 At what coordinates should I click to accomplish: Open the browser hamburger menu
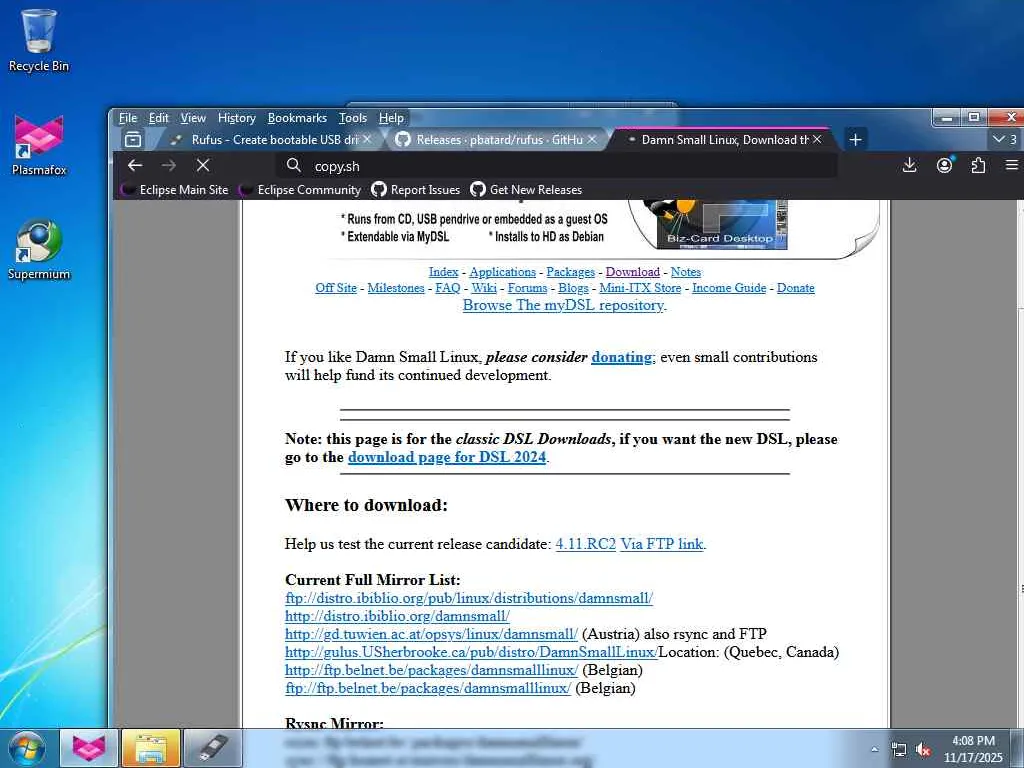(x=1012, y=166)
